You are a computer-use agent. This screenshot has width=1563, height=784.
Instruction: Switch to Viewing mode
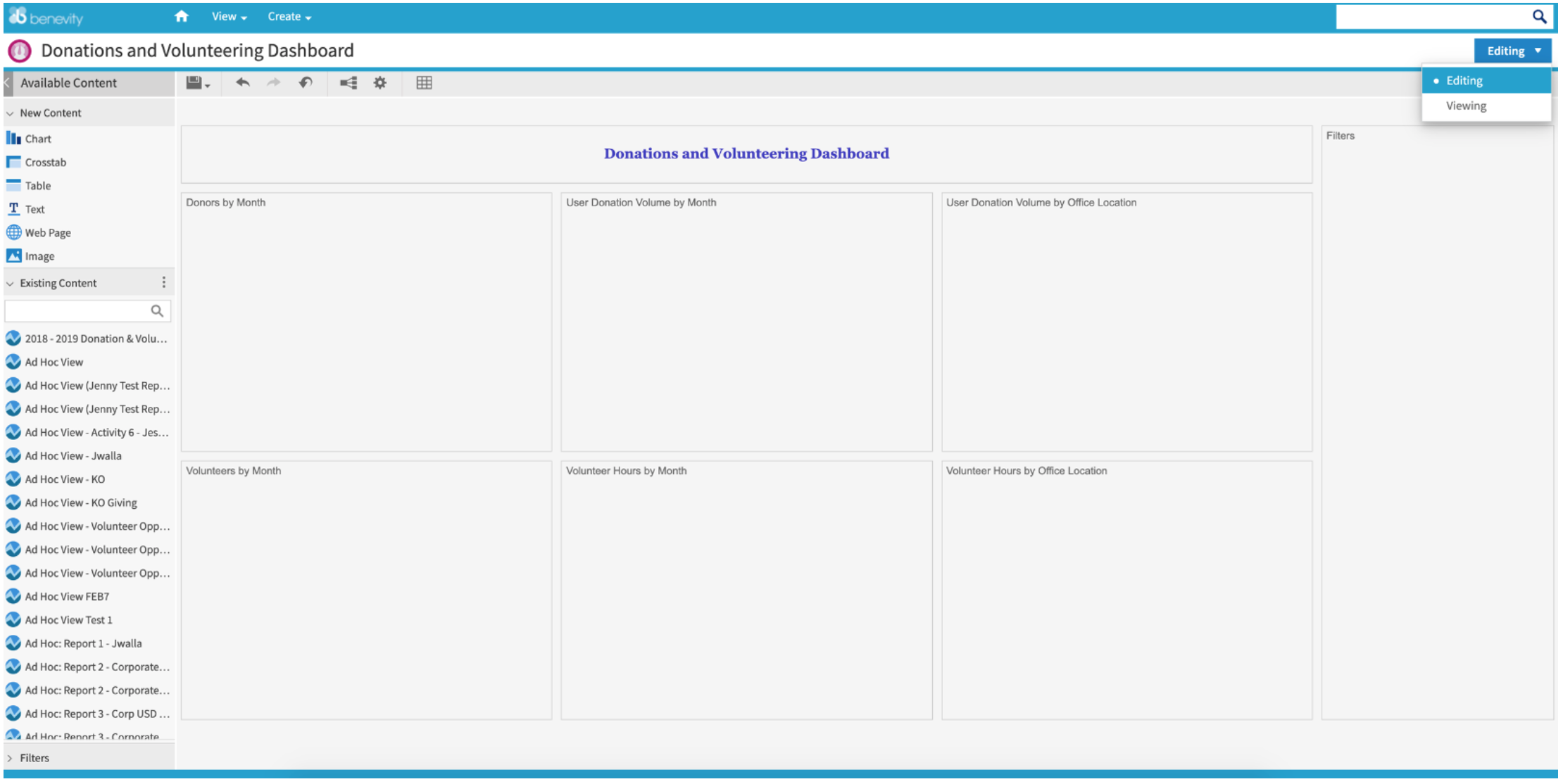(x=1486, y=106)
